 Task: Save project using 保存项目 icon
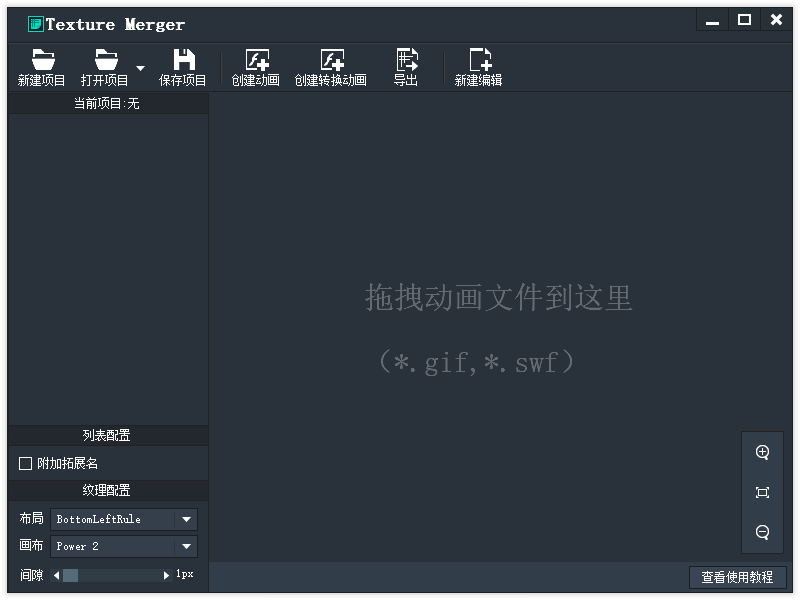pos(184,60)
